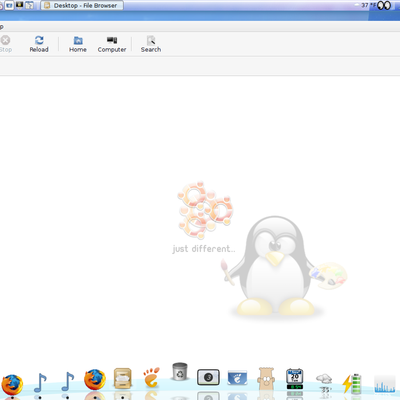Viewport: 400px width, 400px height.
Task: Launch the screenshot camera dock icon
Action: click(x=208, y=377)
